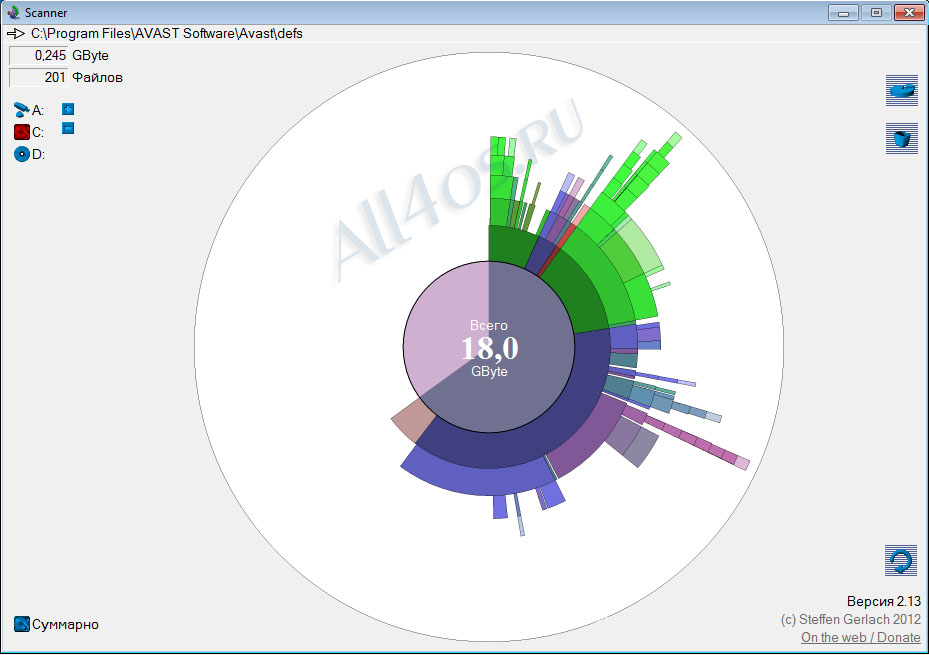Open the On the web / Donate link
929x655 pixels.
(x=861, y=638)
